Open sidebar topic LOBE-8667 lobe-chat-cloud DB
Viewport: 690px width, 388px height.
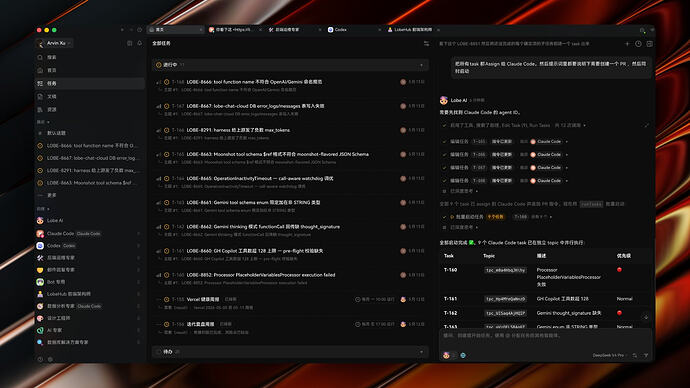click(90, 158)
